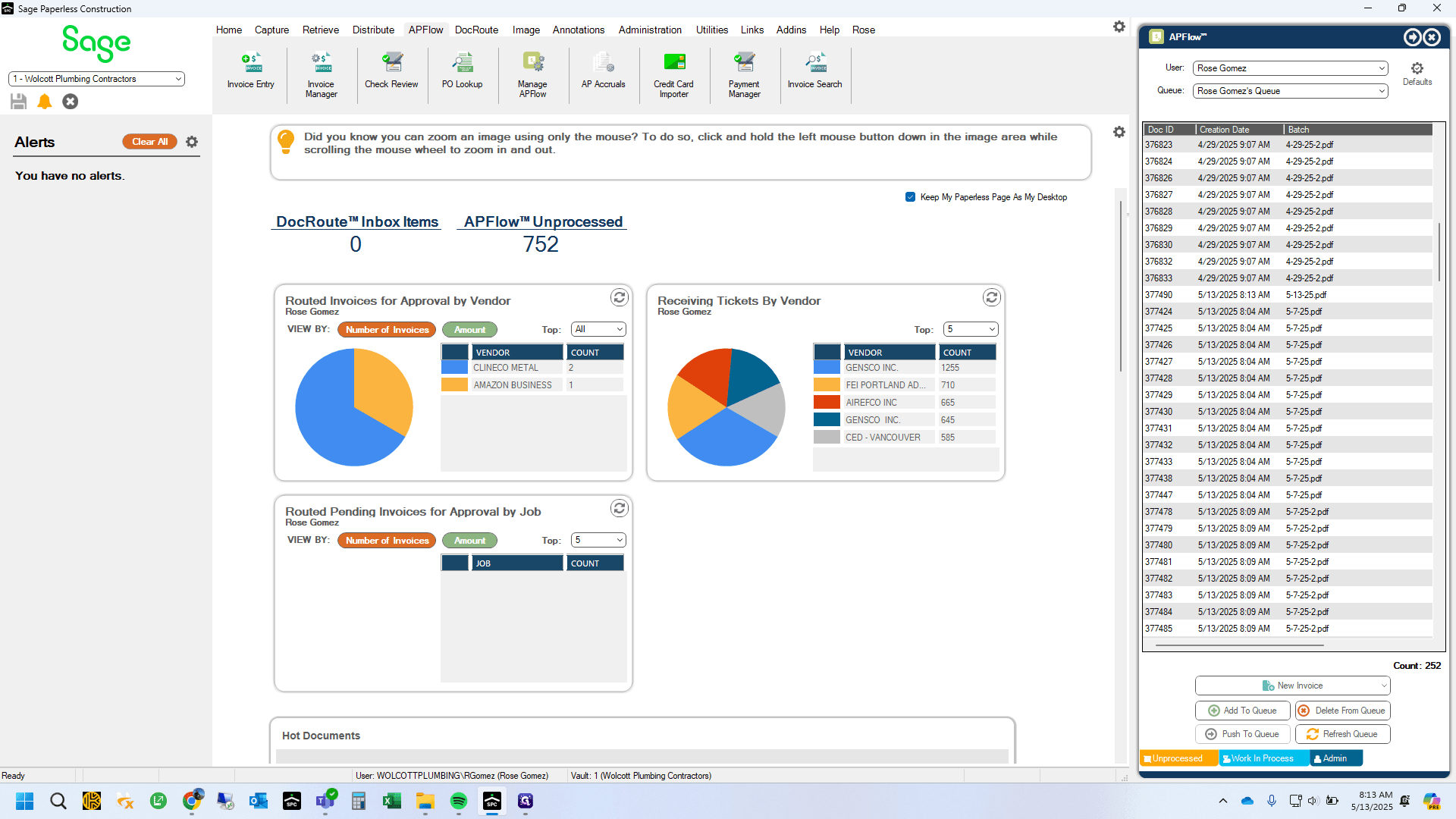Click Push To Queue button
This screenshot has height=819, width=1456.
[1243, 734]
